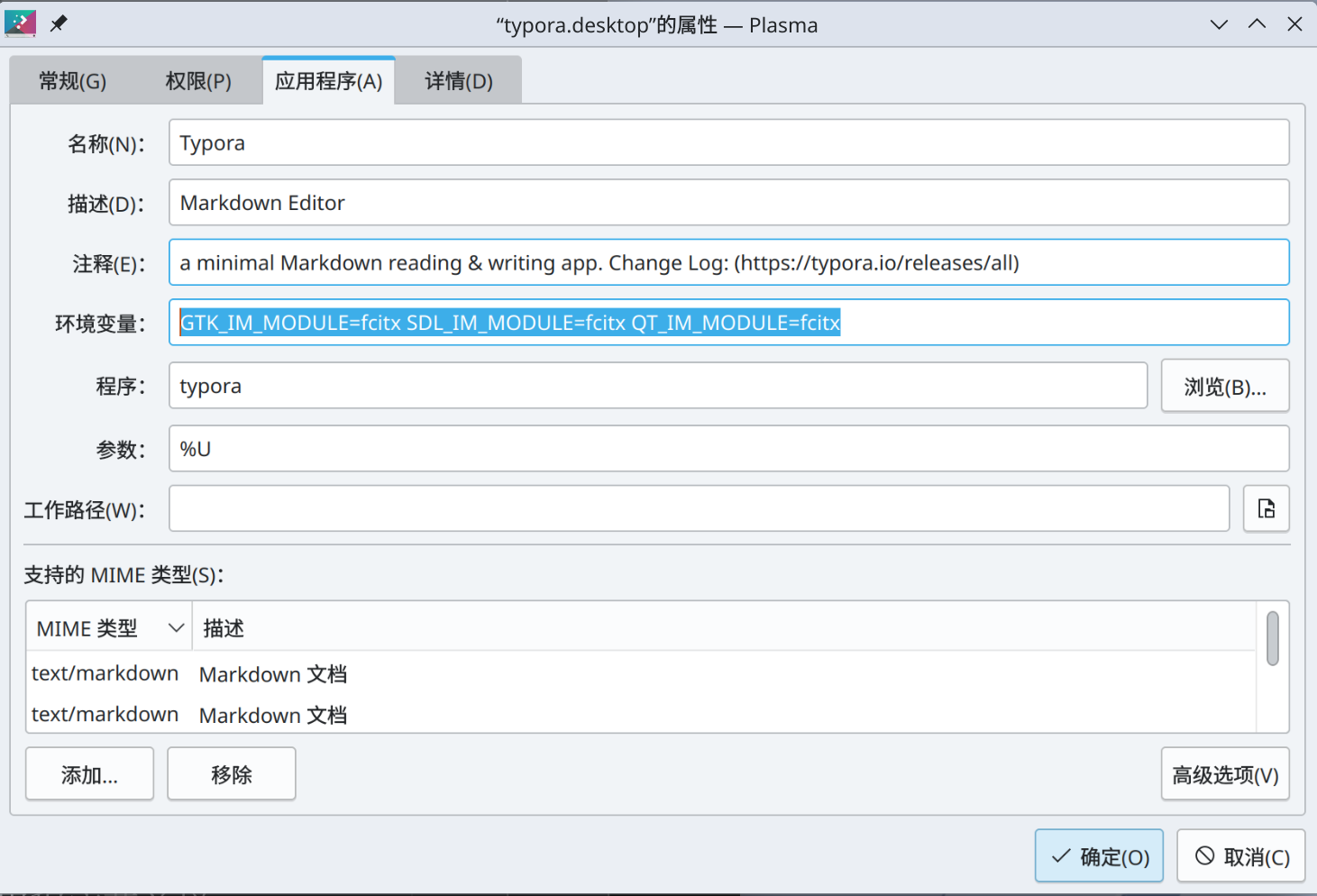The width and height of the screenshot is (1317, 896).
Task: Switch to the 常规(G) tab
Action: point(73,81)
